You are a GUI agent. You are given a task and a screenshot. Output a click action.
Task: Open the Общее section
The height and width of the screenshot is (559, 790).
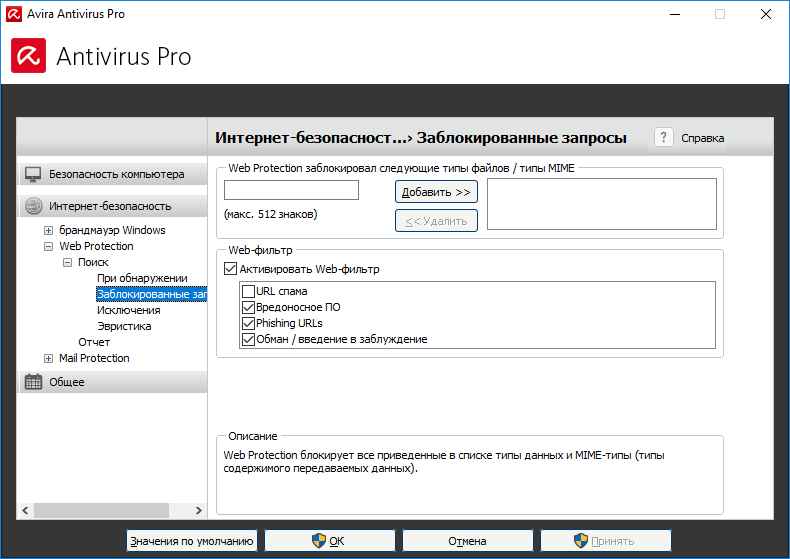112,382
